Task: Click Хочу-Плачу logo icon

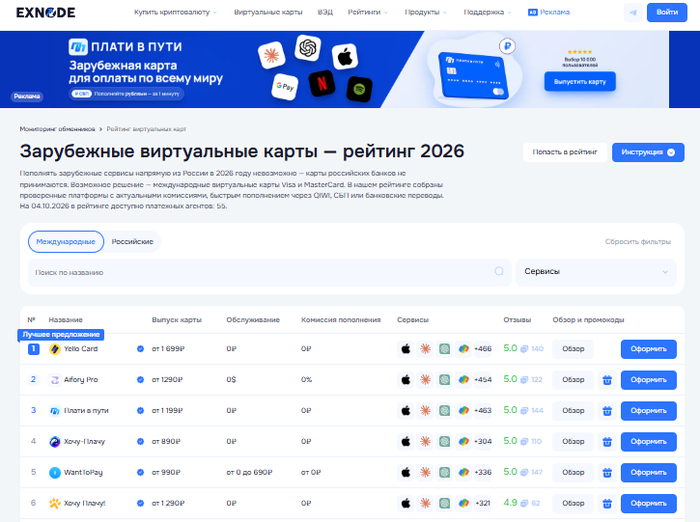Action: coord(54,441)
